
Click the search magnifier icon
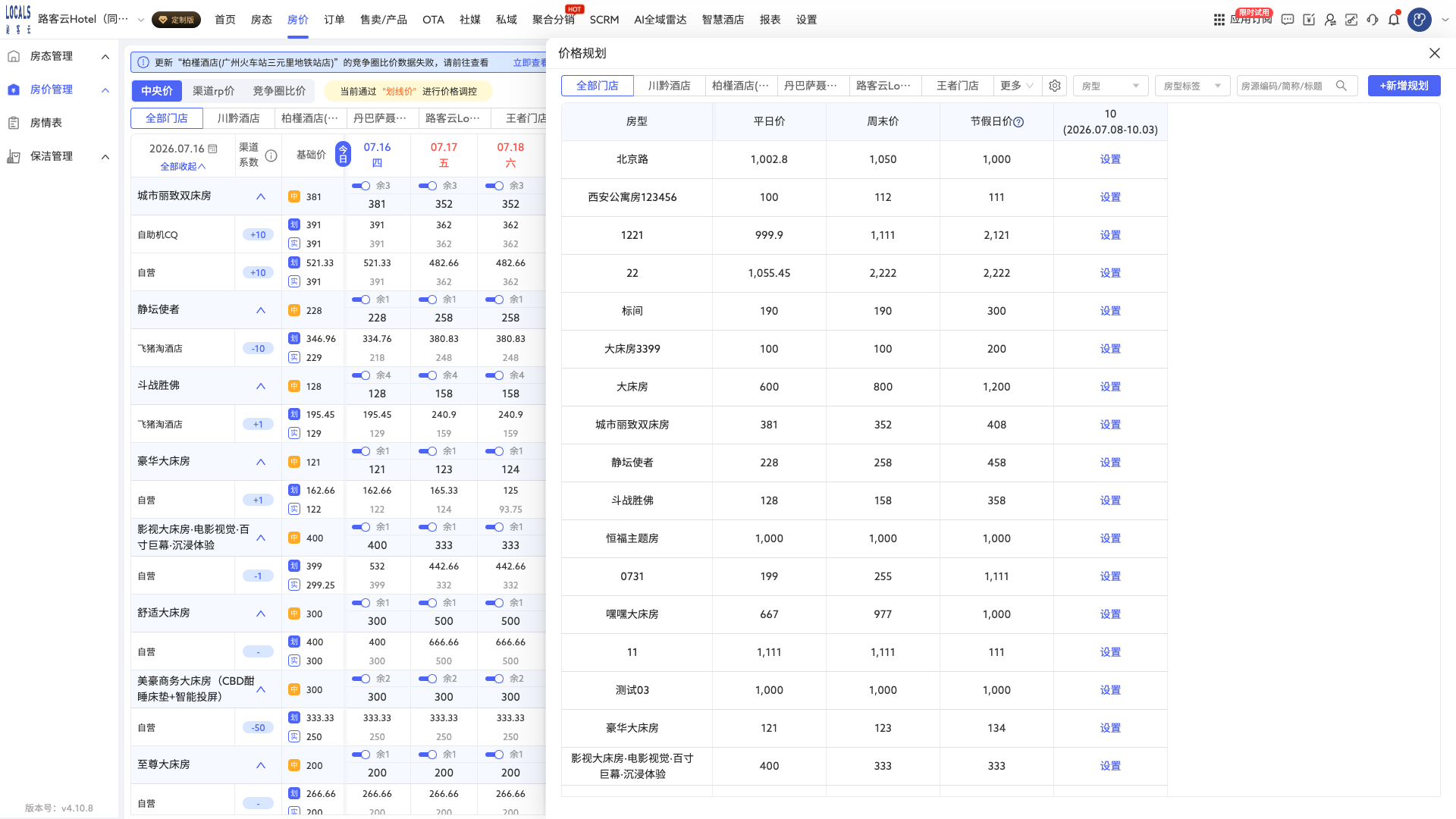pyautogui.click(x=1341, y=86)
